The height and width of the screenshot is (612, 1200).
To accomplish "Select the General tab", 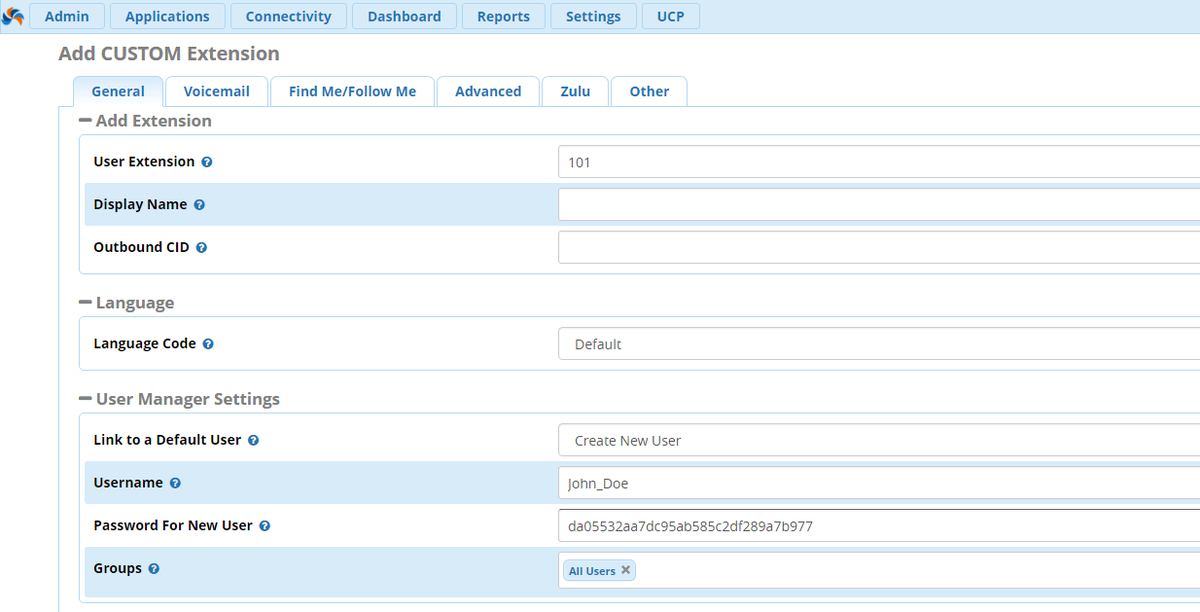I will tap(118, 91).
